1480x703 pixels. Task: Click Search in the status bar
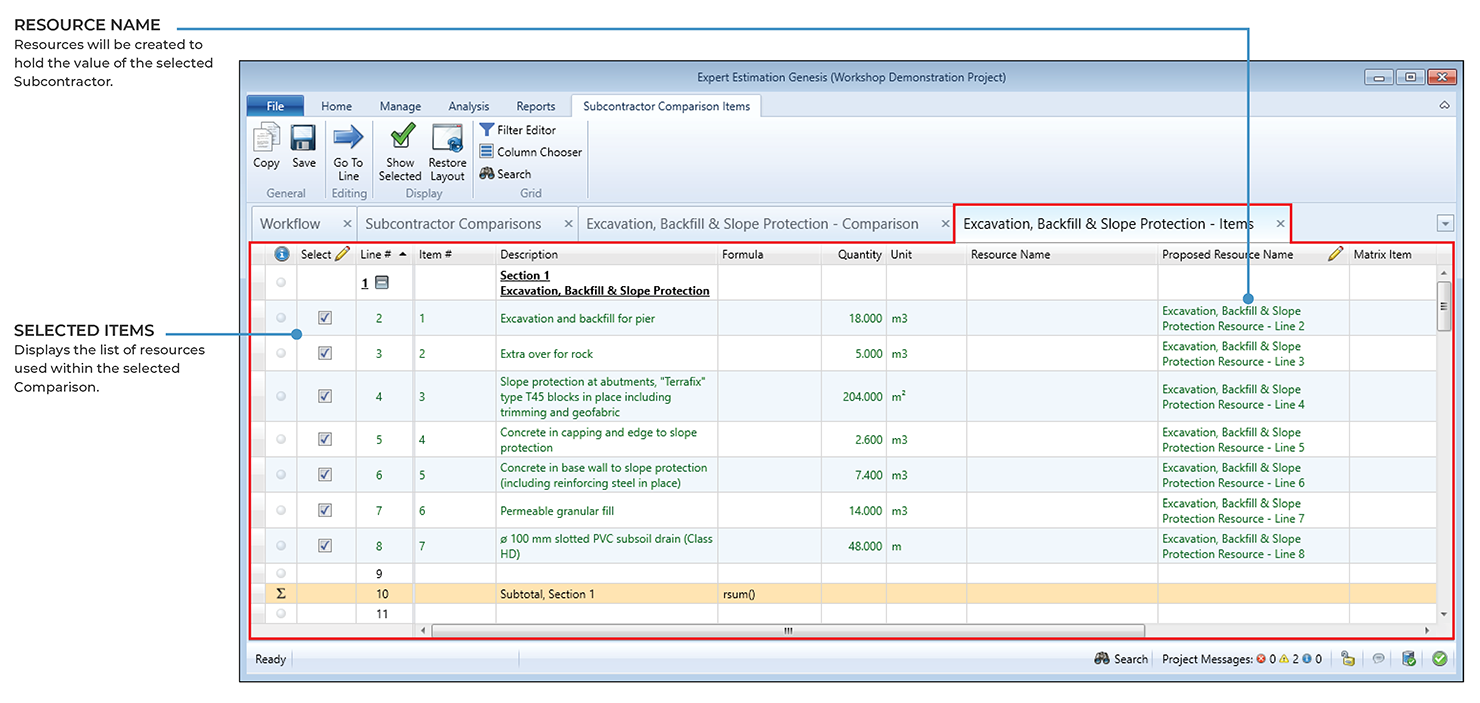click(1121, 659)
